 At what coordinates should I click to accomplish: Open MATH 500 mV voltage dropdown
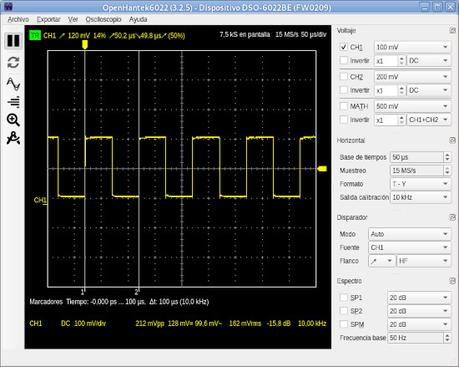pos(413,106)
